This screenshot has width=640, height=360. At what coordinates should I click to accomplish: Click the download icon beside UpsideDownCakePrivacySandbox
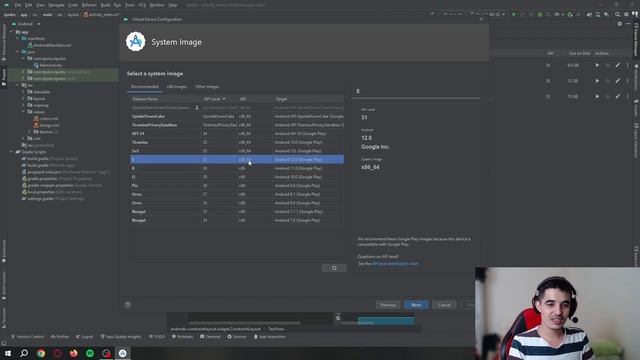197,108
